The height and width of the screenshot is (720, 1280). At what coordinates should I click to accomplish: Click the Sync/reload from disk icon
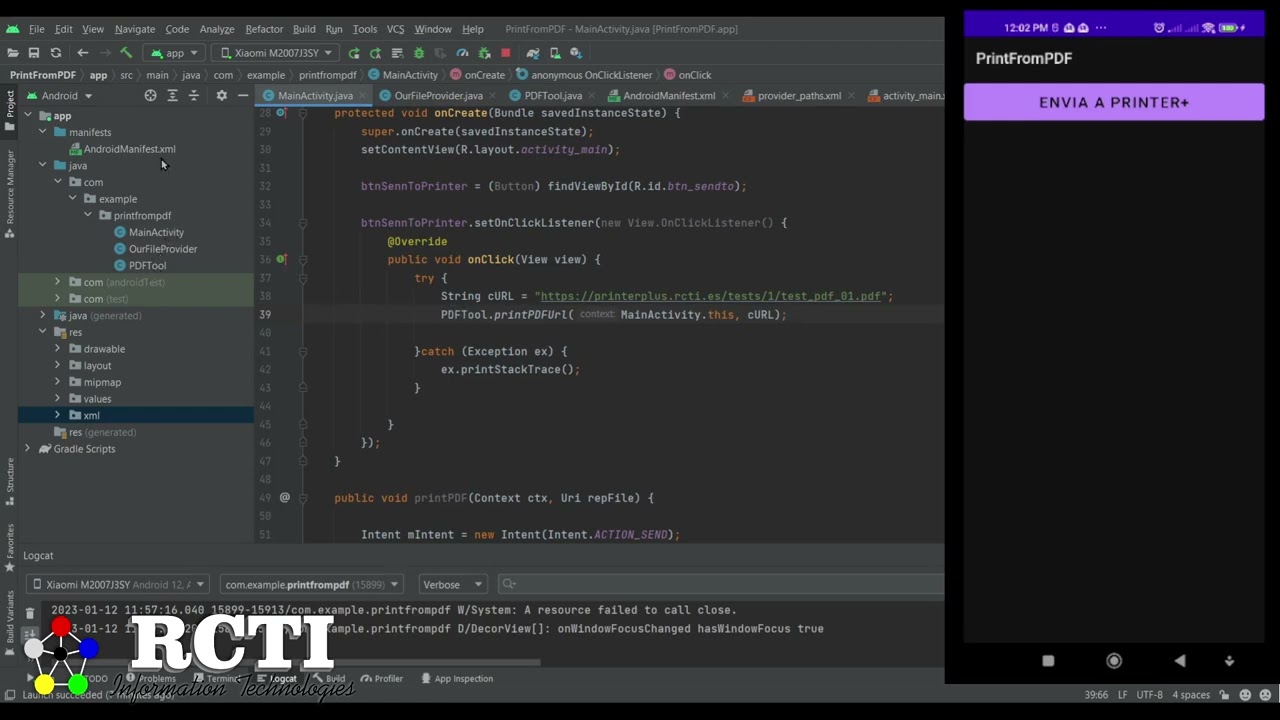tap(56, 53)
